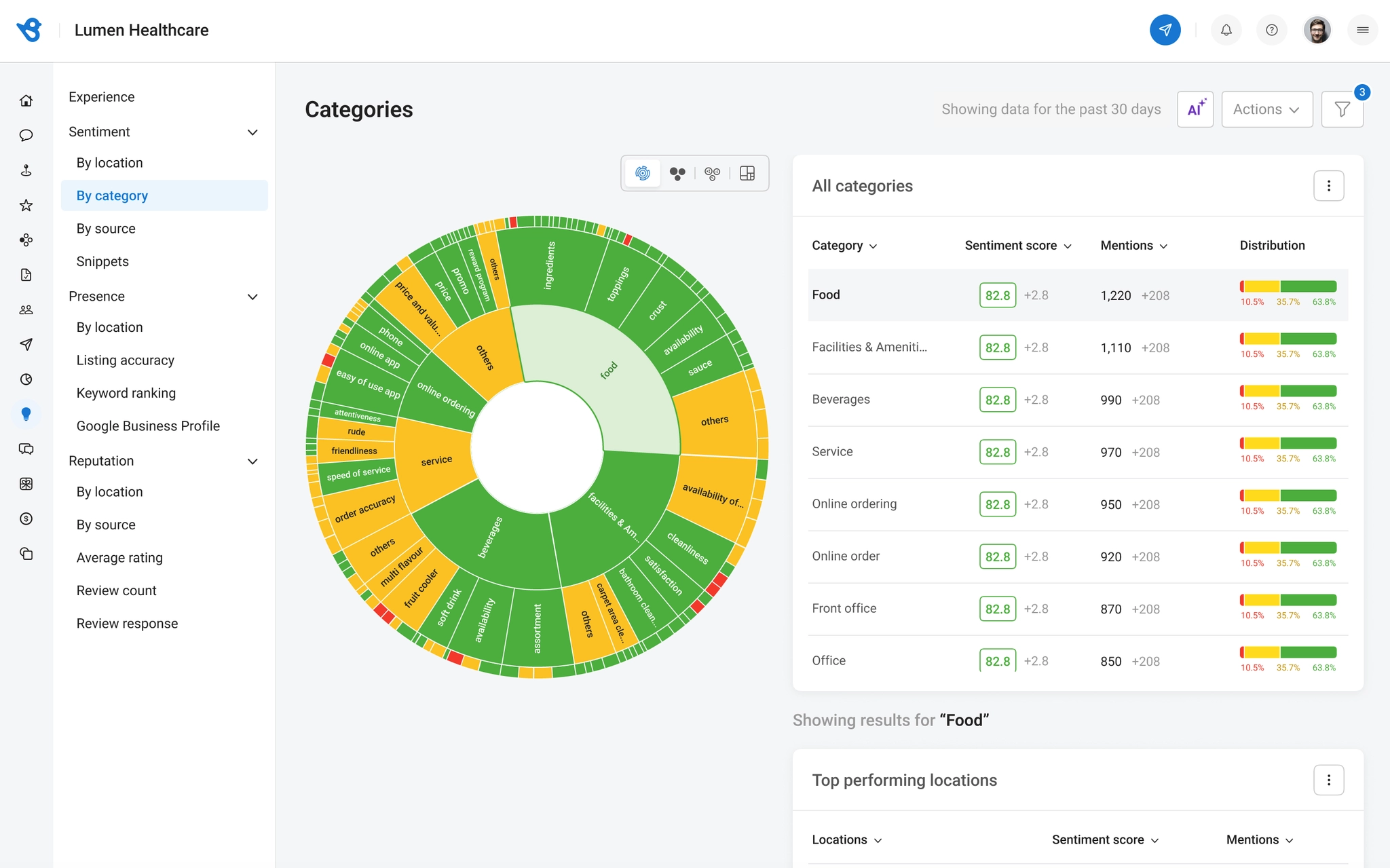
Task: Select By source under Sentiment
Action: [106, 229]
